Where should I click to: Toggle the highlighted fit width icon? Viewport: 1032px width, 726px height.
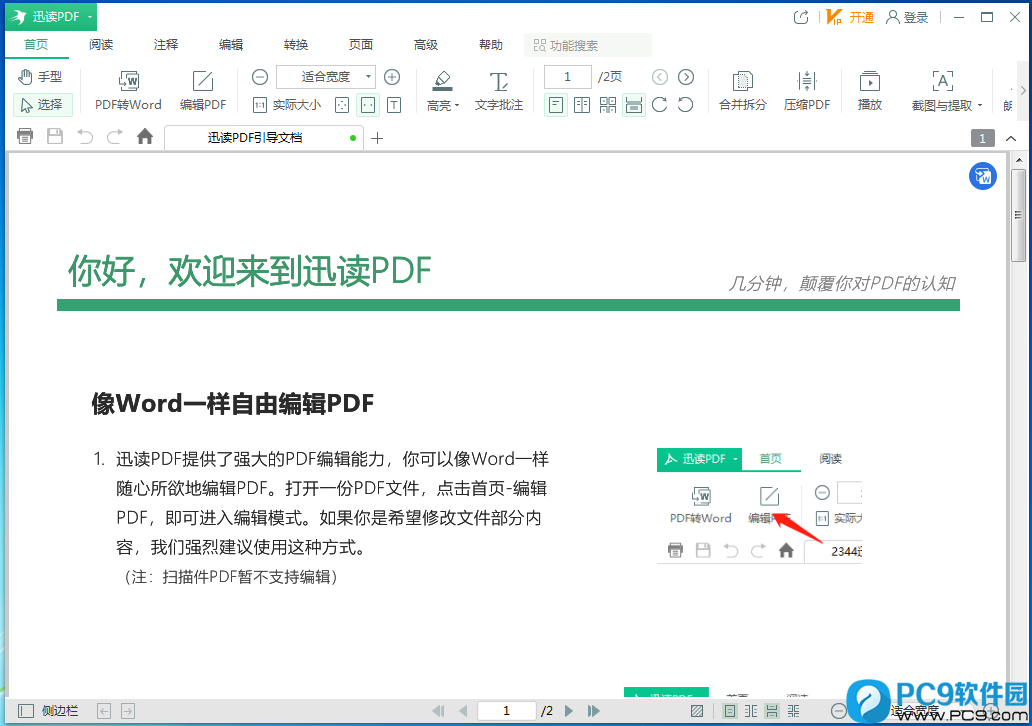coord(368,105)
